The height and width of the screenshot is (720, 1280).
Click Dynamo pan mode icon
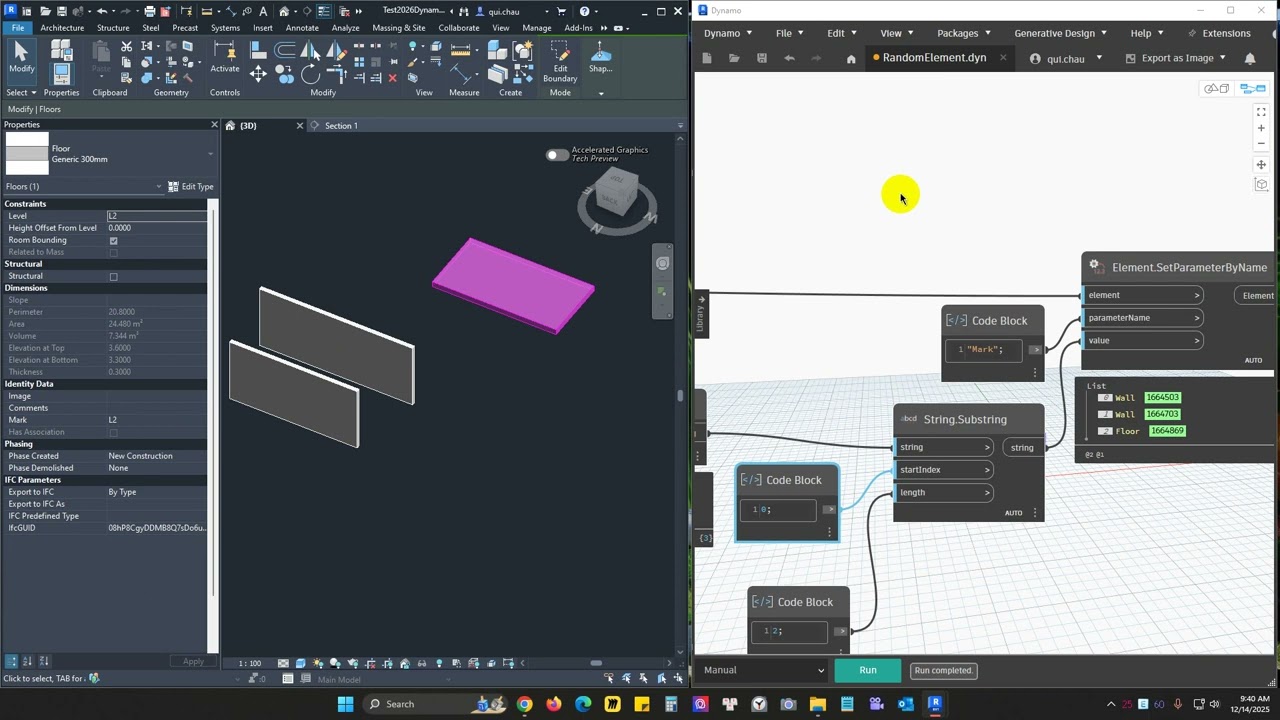(1261, 165)
